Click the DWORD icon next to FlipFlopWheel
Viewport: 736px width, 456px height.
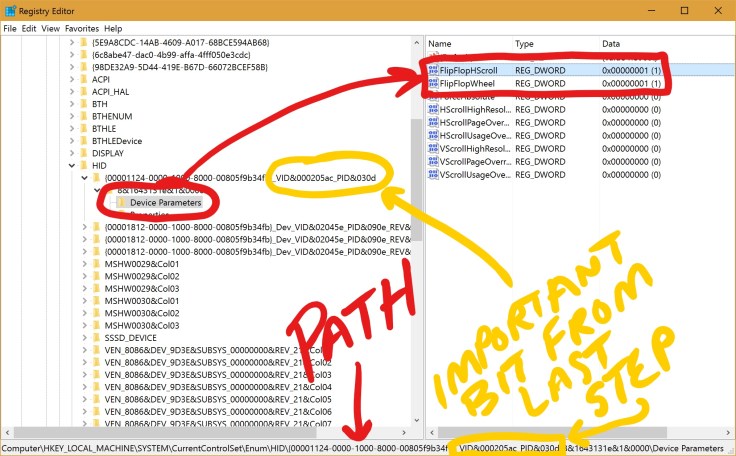point(433,84)
